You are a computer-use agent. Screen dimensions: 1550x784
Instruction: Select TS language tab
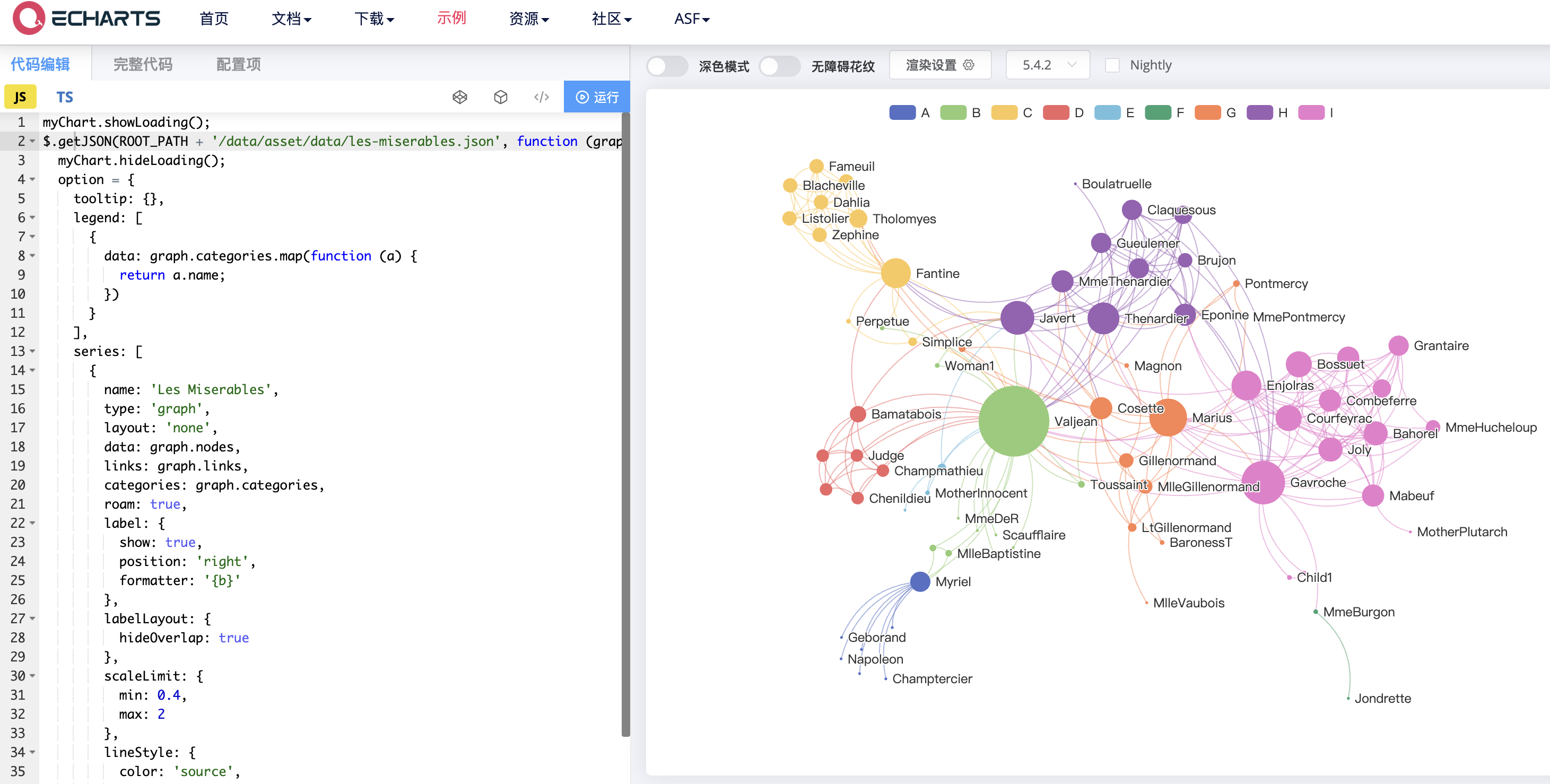tap(64, 97)
